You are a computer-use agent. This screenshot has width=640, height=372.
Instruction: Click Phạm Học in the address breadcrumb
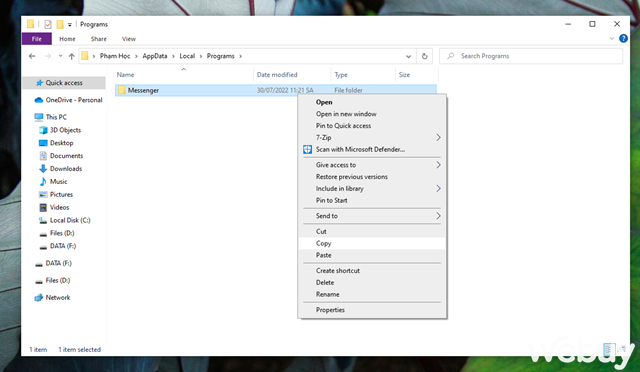click(115, 56)
